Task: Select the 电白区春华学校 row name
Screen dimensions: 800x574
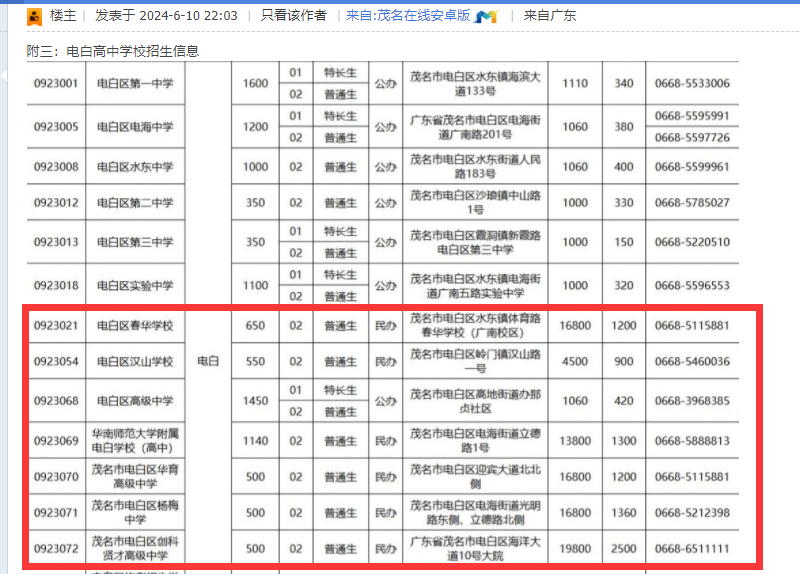Action: [135, 326]
